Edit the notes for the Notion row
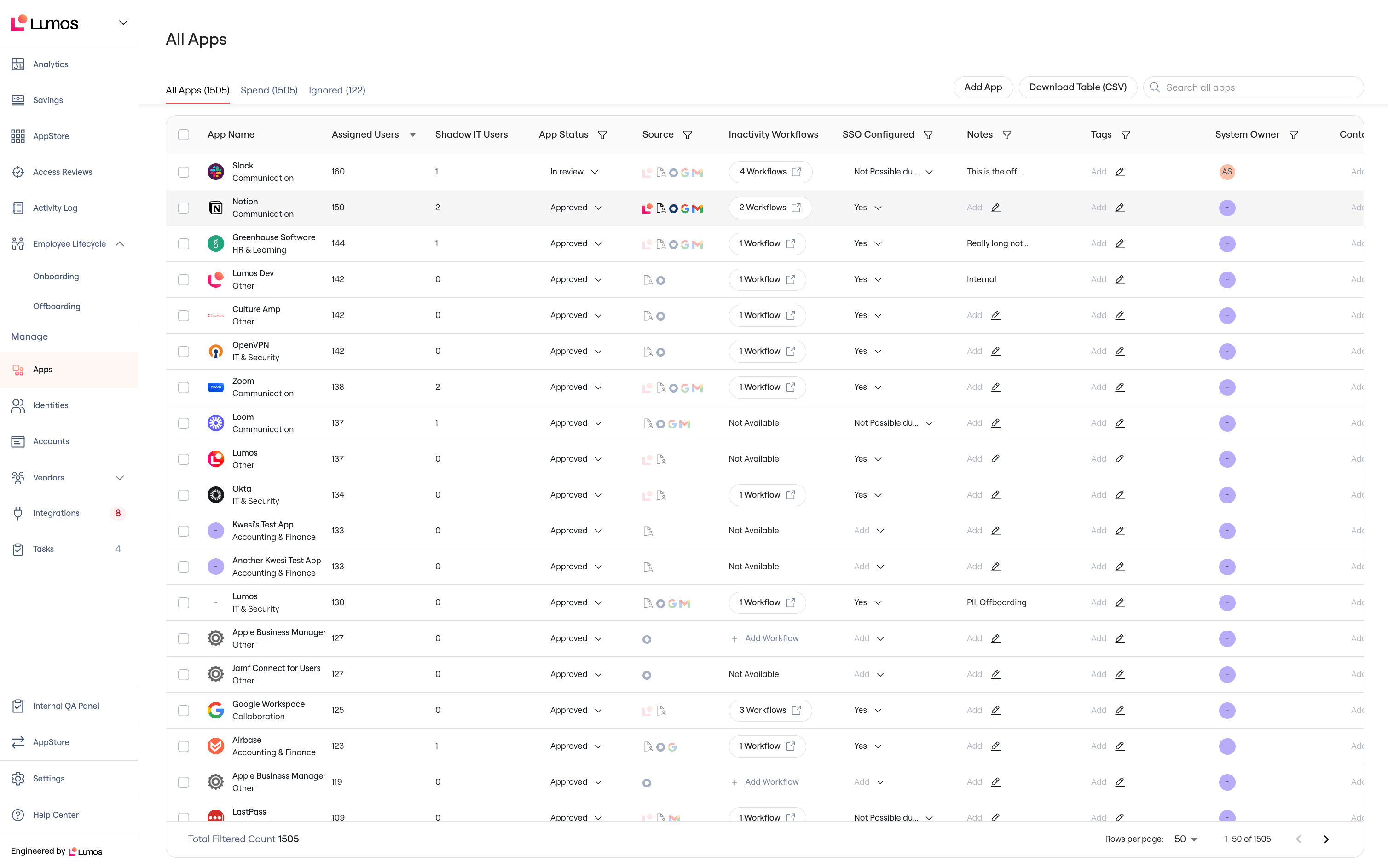This screenshot has height=868, width=1388. click(x=995, y=208)
